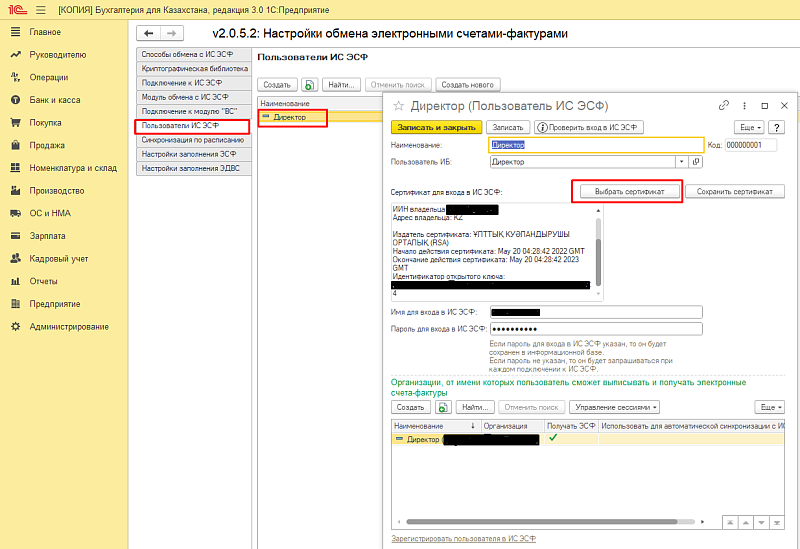Click the back navigation arrow
This screenshot has height=549, width=800.
(150, 33)
